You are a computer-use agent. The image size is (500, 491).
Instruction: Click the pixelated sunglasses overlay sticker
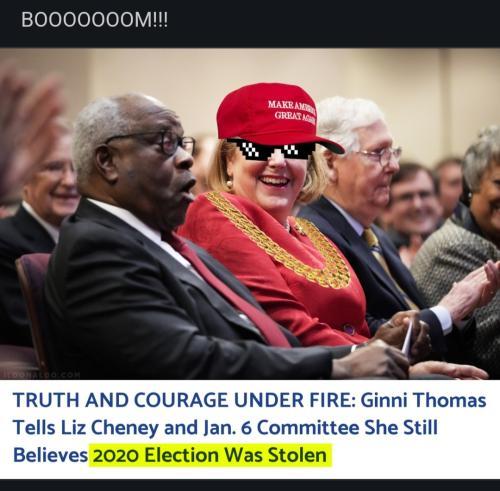coord(271,149)
